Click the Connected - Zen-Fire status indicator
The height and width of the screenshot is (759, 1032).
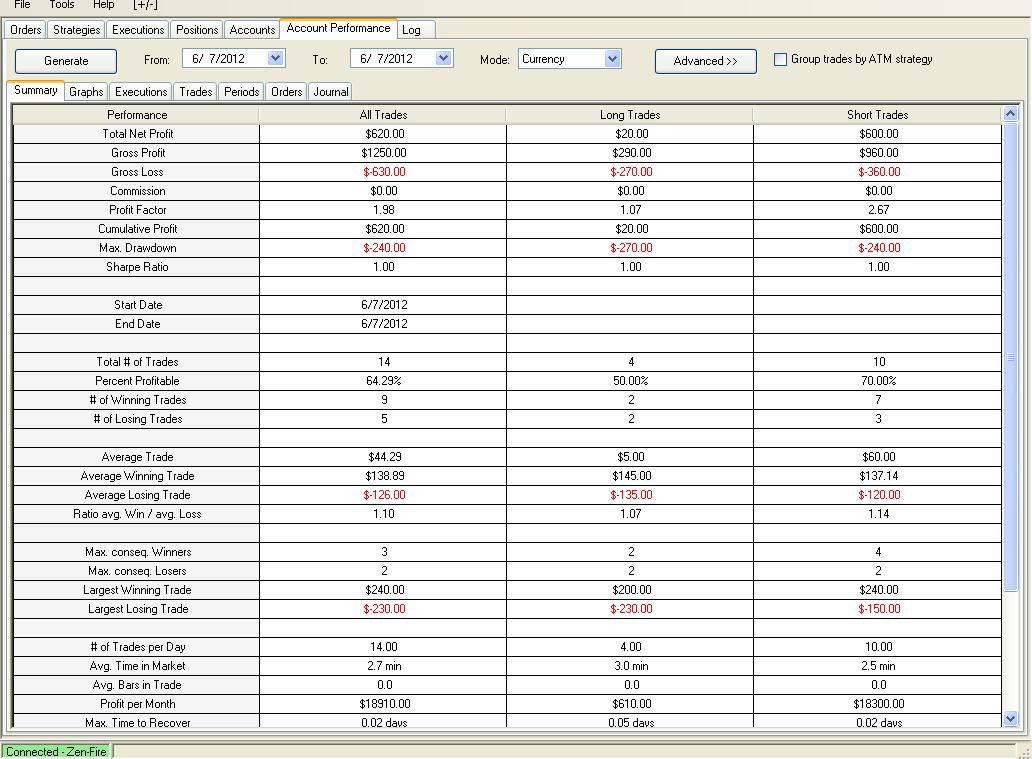coord(56,751)
